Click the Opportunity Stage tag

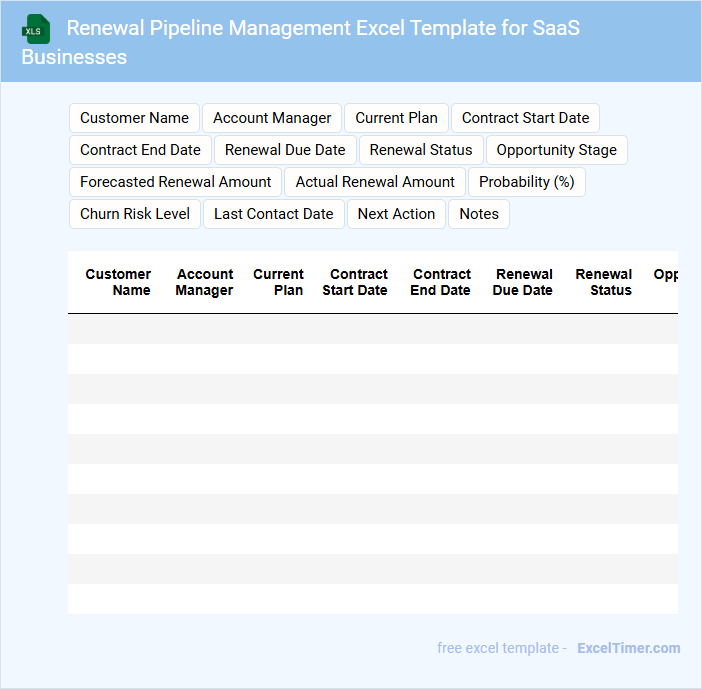point(556,150)
